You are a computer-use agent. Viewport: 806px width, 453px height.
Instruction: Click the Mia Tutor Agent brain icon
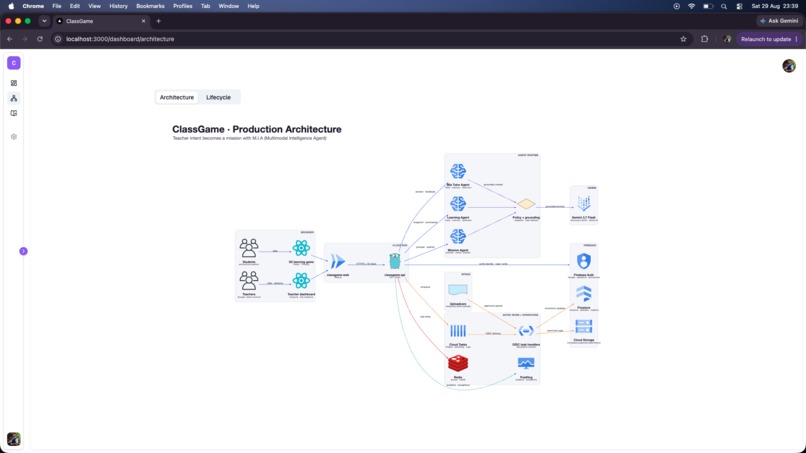coord(458,171)
